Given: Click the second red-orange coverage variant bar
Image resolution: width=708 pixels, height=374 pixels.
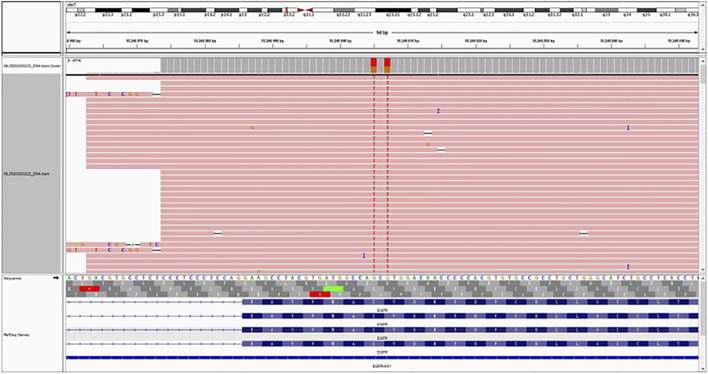Looking at the screenshot, I should [387, 65].
